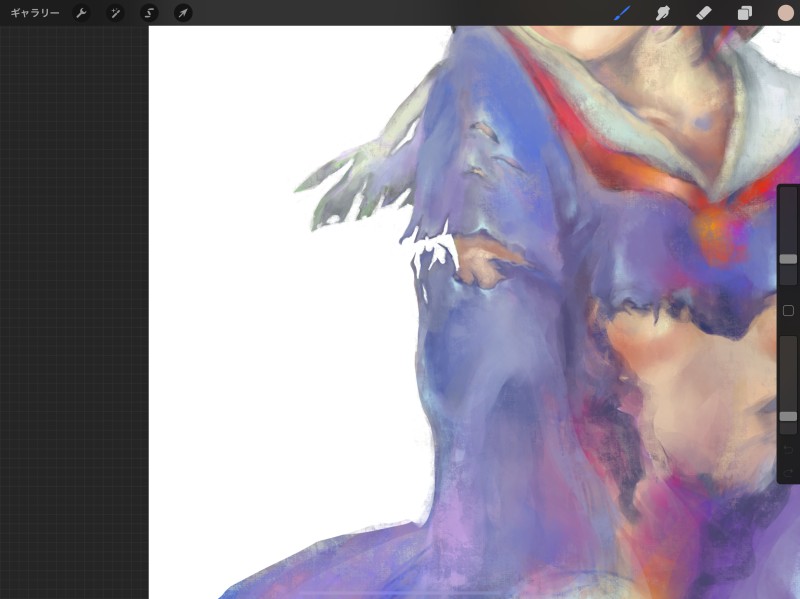Select the Eraser tool
This screenshot has height=599, width=800.
[x=704, y=13]
